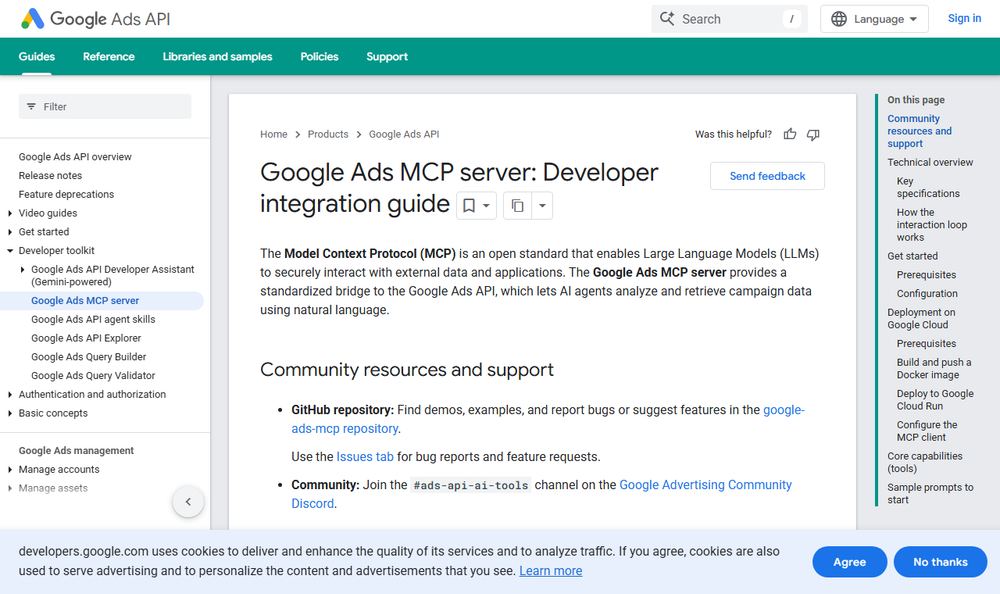Jump to Get started in page outline
Image resolution: width=1000 pixels, height=594 pixels.
point(912,256)
